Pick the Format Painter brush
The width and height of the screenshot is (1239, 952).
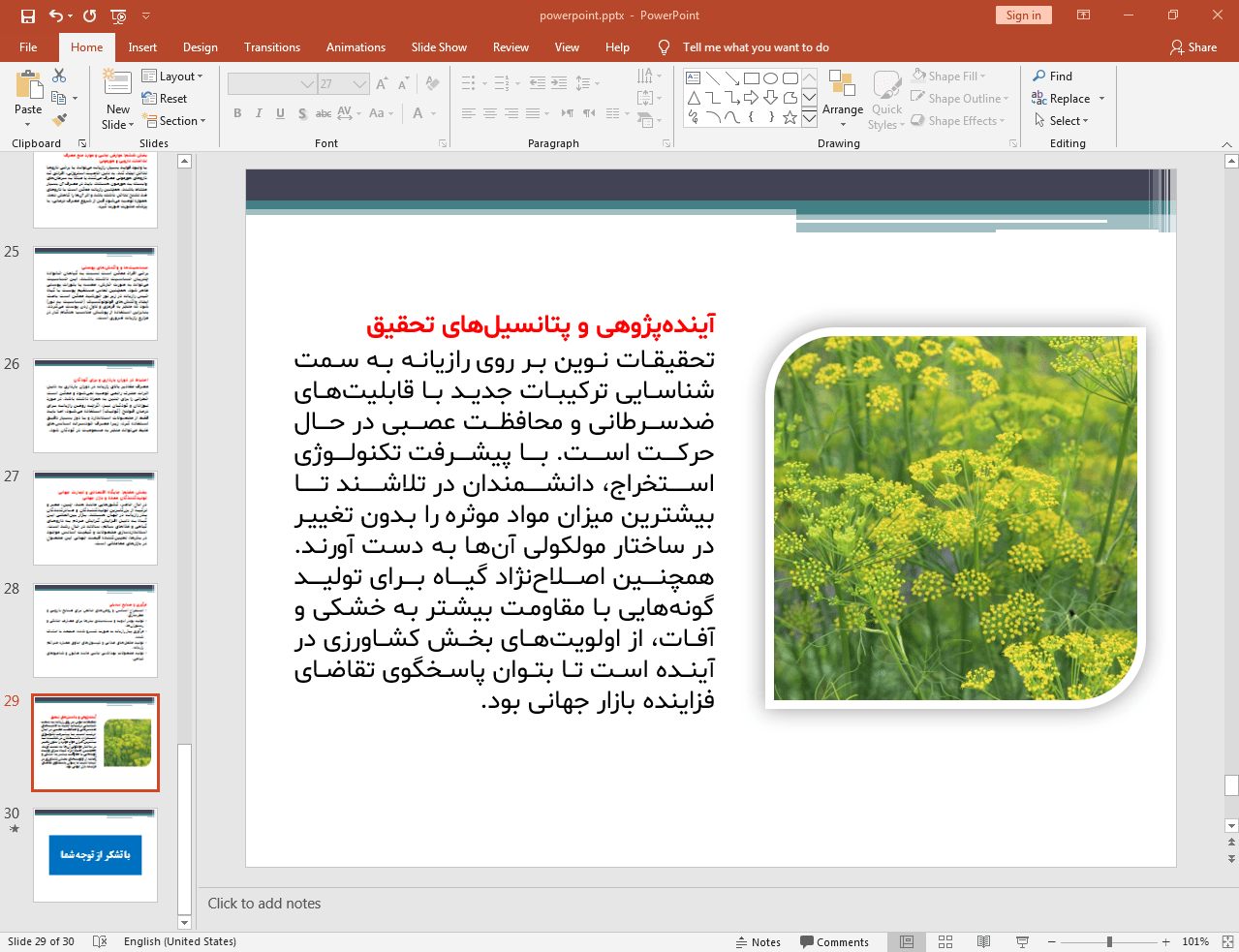(59, 120)
